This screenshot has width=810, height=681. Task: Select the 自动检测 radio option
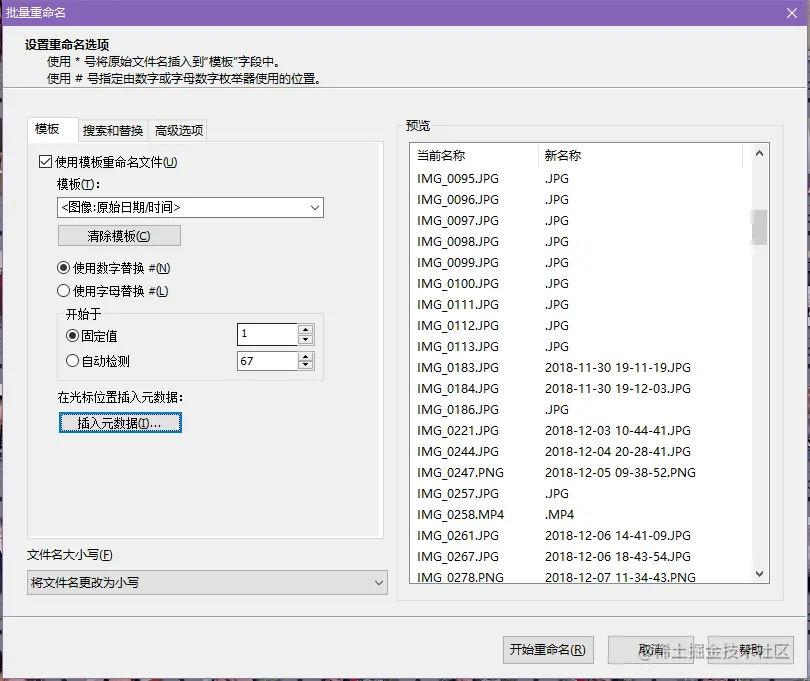[72, 361]
